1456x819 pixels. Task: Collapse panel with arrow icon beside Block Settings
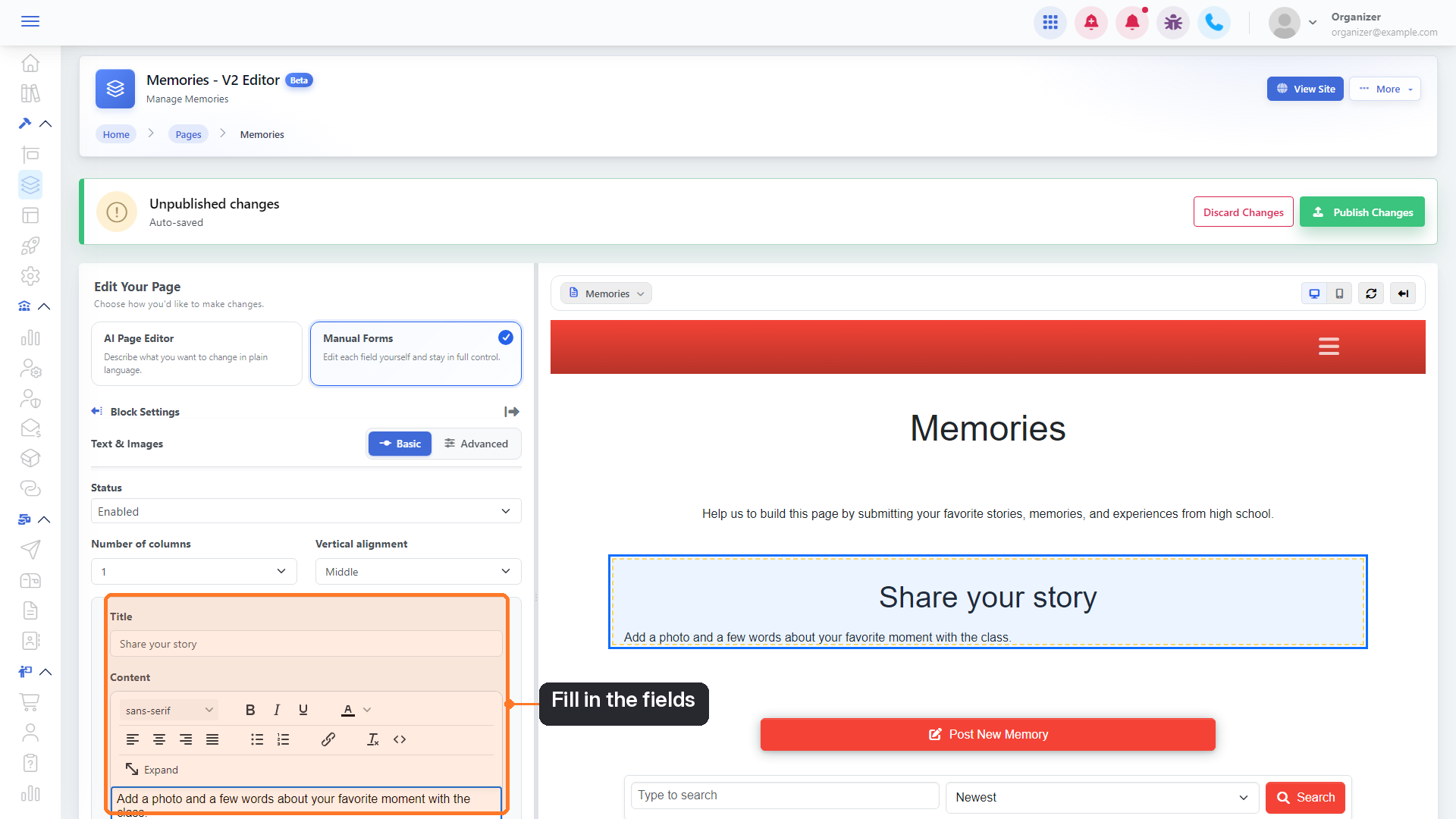(512, 412)
